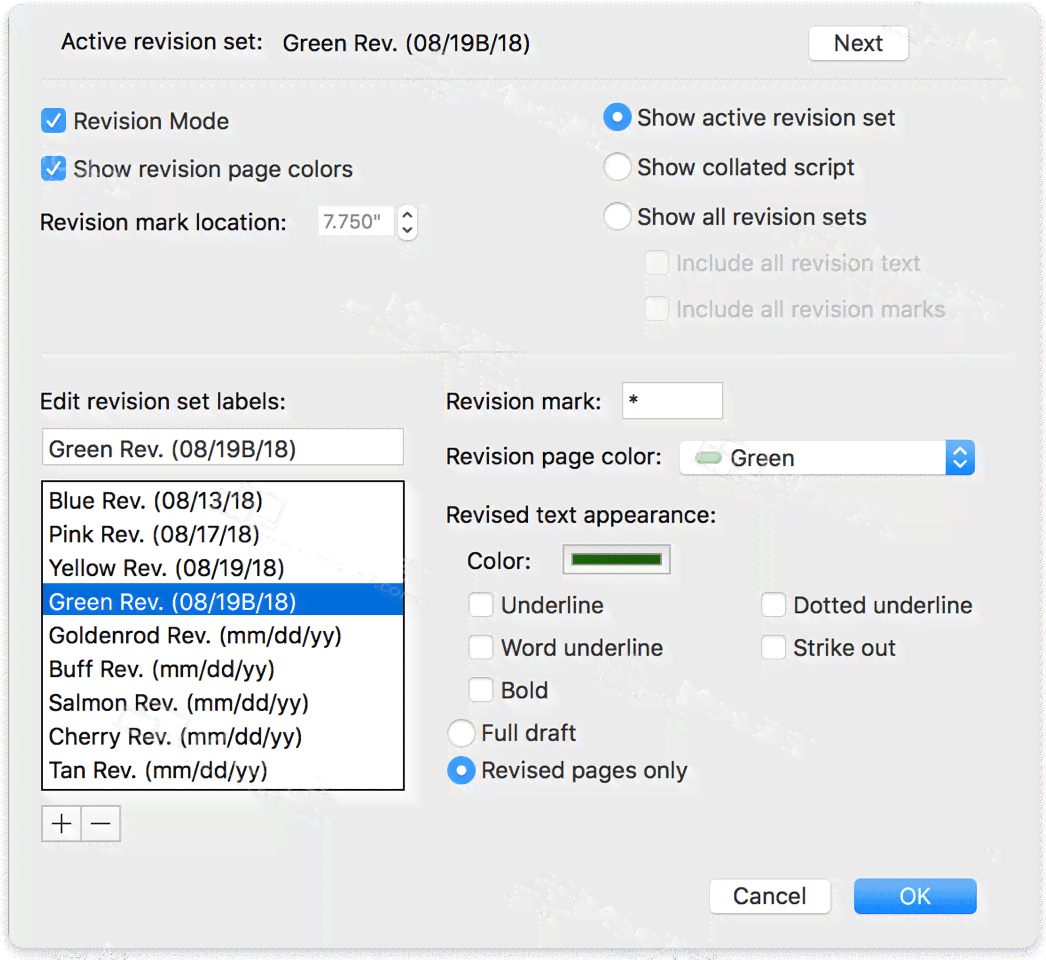Viewport: 1046px width, 960px height.
Task: Select Goldenrod Rev. (mm/dd/yy) row
Action: click(x=223, y=635)
